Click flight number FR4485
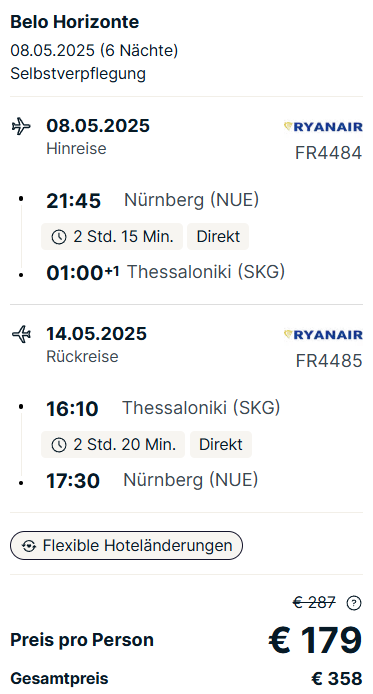The height and width of the screenshot is (694, 373). click(x=329, y=361)
